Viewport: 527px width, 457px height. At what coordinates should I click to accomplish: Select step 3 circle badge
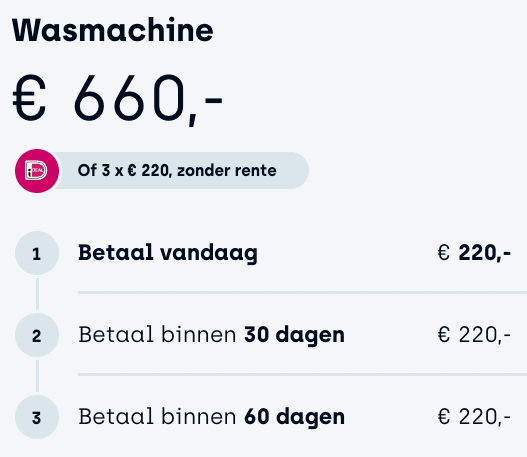point(37,417)
